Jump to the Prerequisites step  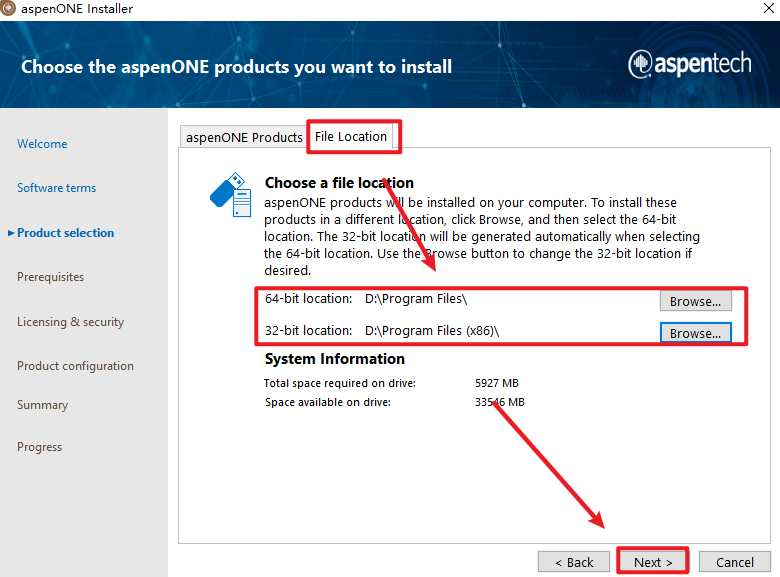(50, 277)
